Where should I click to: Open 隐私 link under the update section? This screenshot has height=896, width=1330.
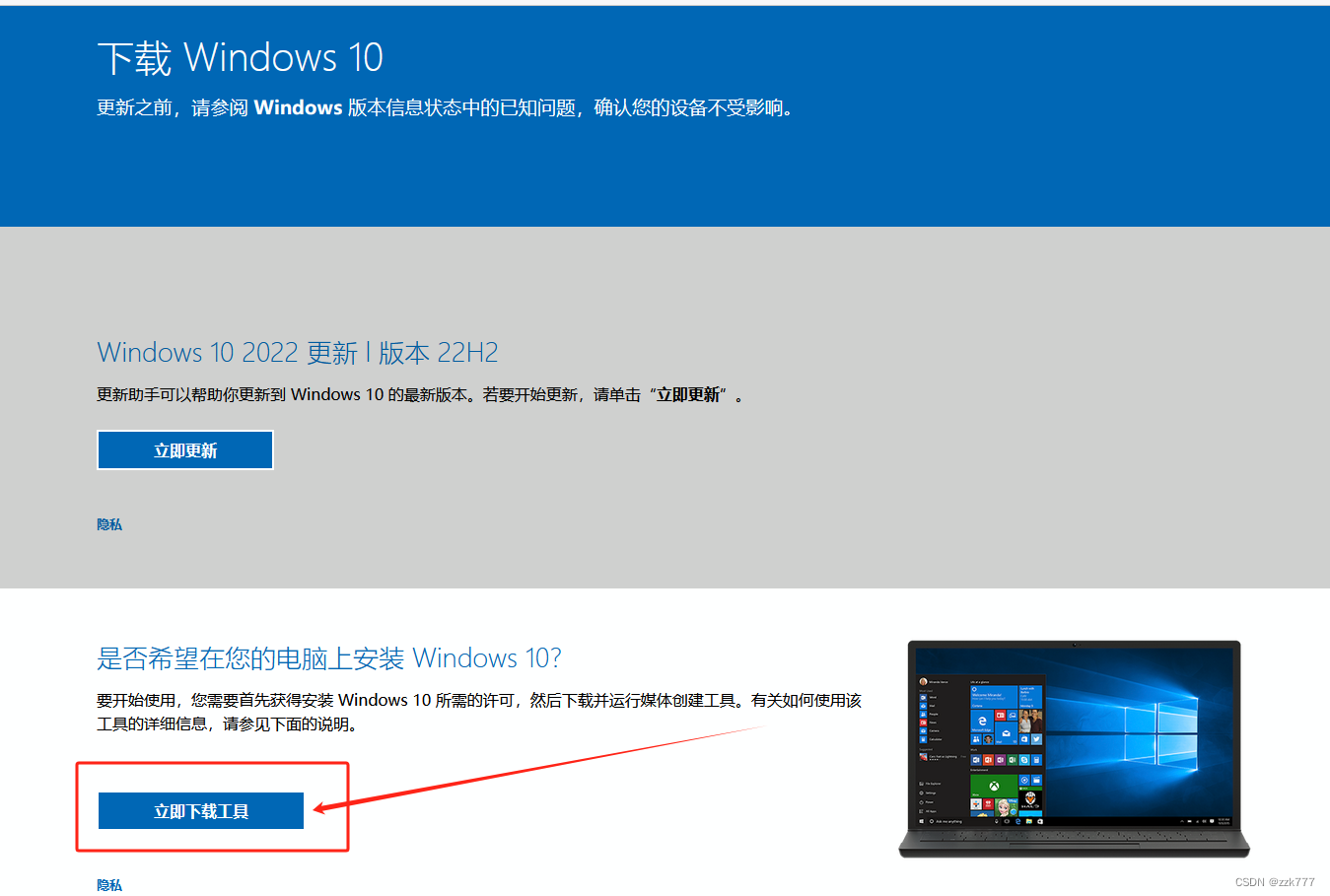pyautogui.click(x=109, y=524)
